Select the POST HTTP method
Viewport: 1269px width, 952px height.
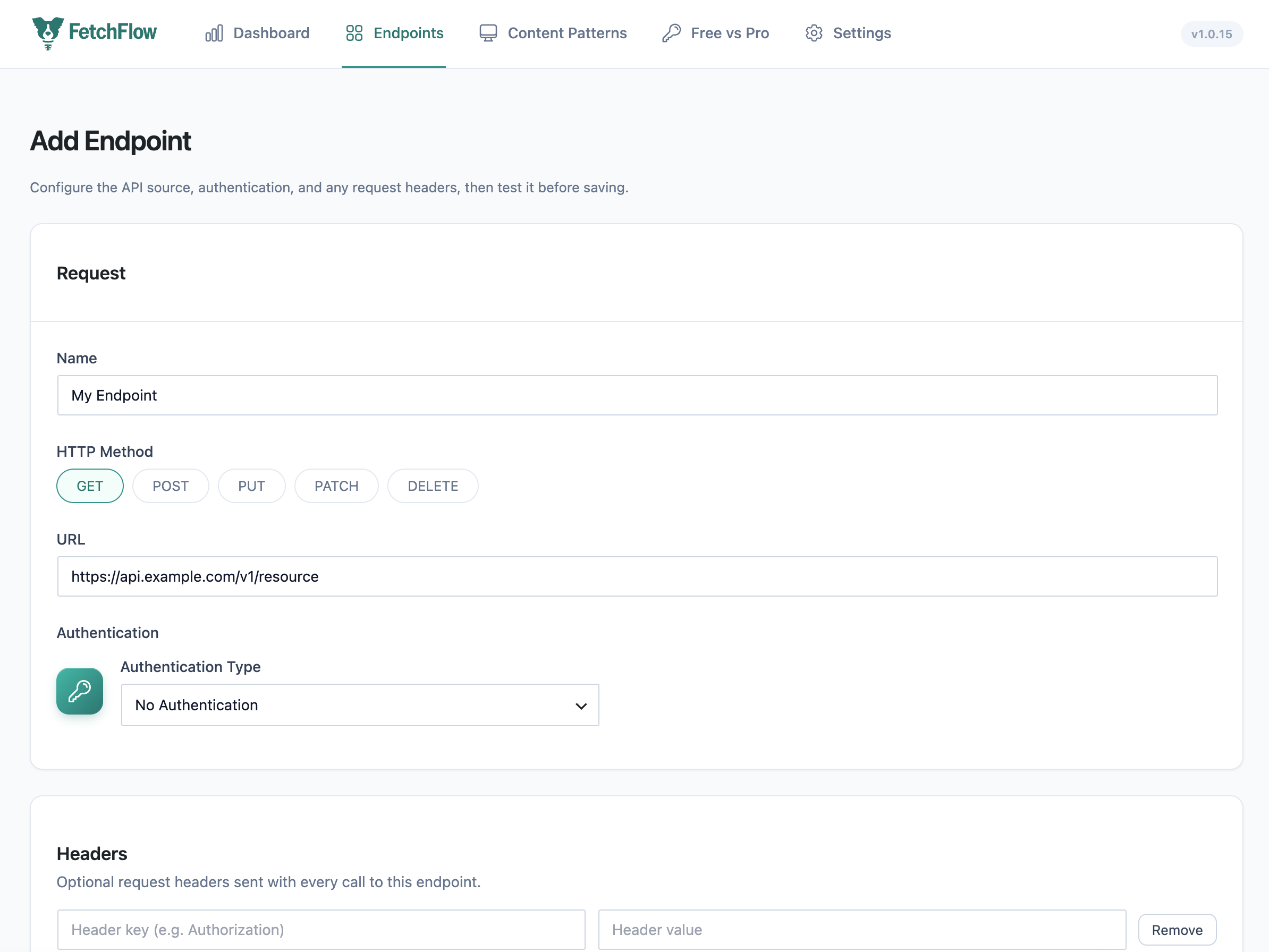[171, 486]
